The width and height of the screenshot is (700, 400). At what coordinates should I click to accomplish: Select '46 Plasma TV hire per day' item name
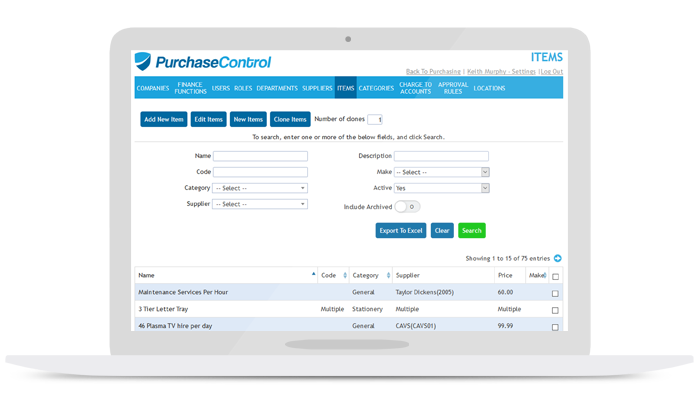175,326
